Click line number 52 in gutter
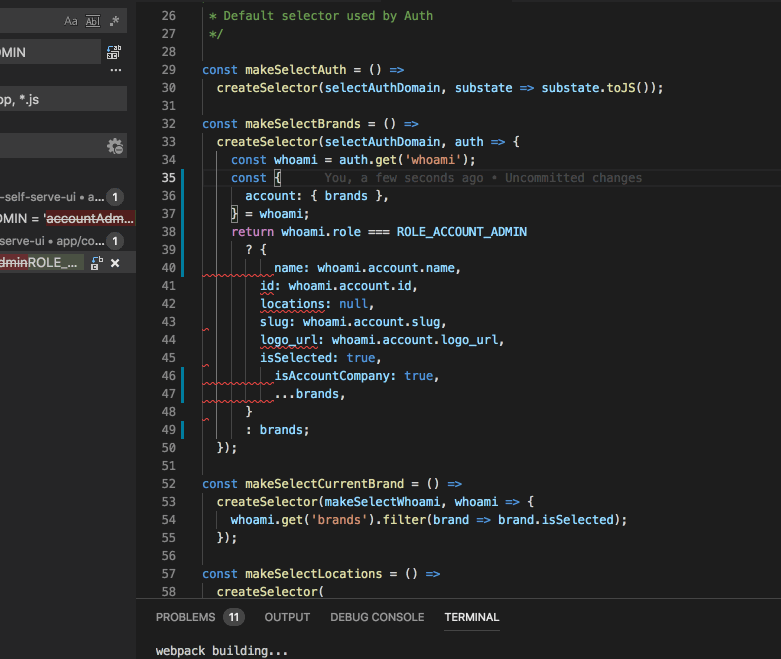 168,484
